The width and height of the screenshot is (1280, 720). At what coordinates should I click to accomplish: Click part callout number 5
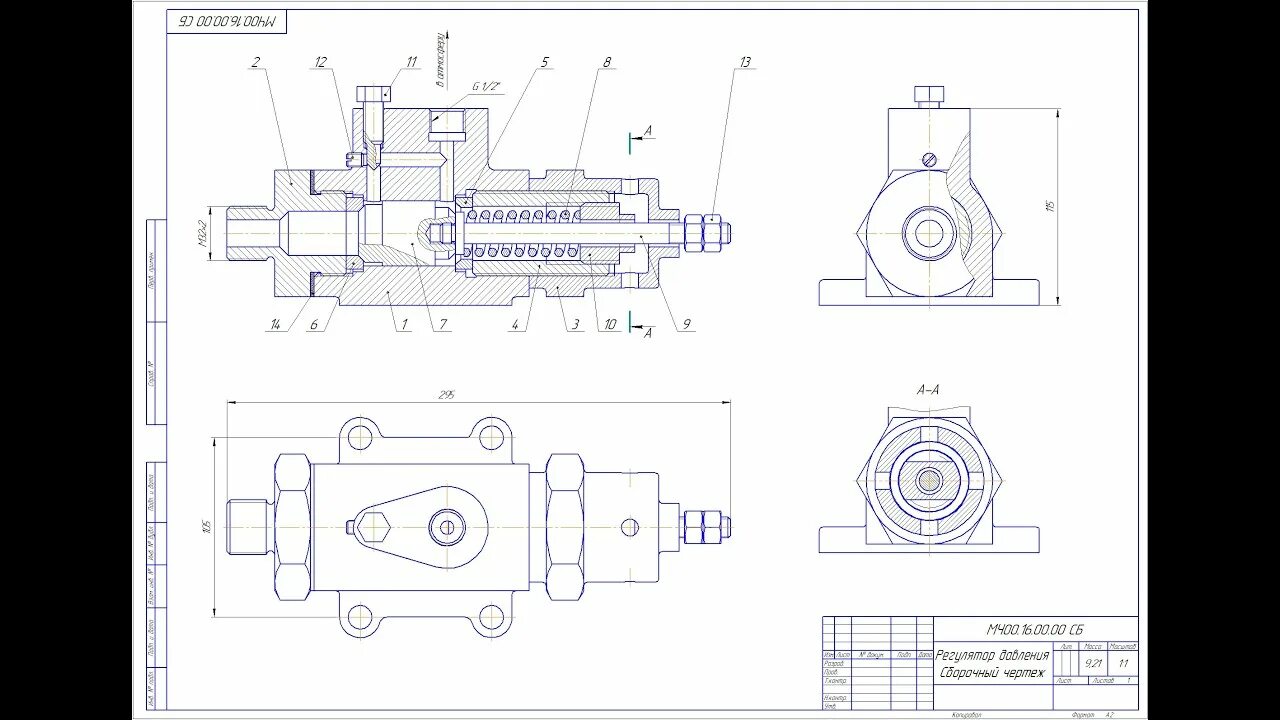pos(545,62)
